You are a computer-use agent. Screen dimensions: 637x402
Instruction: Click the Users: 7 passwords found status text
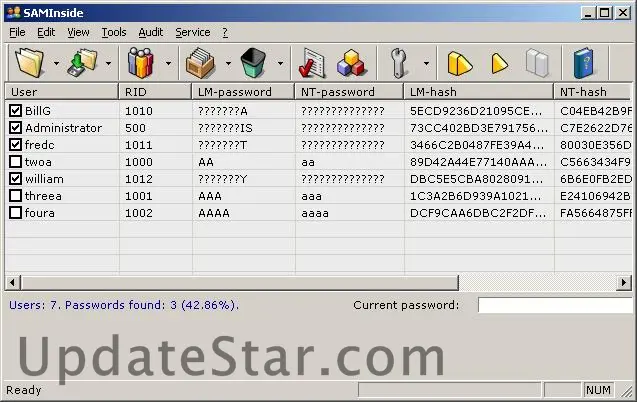(x=124, y=305)
